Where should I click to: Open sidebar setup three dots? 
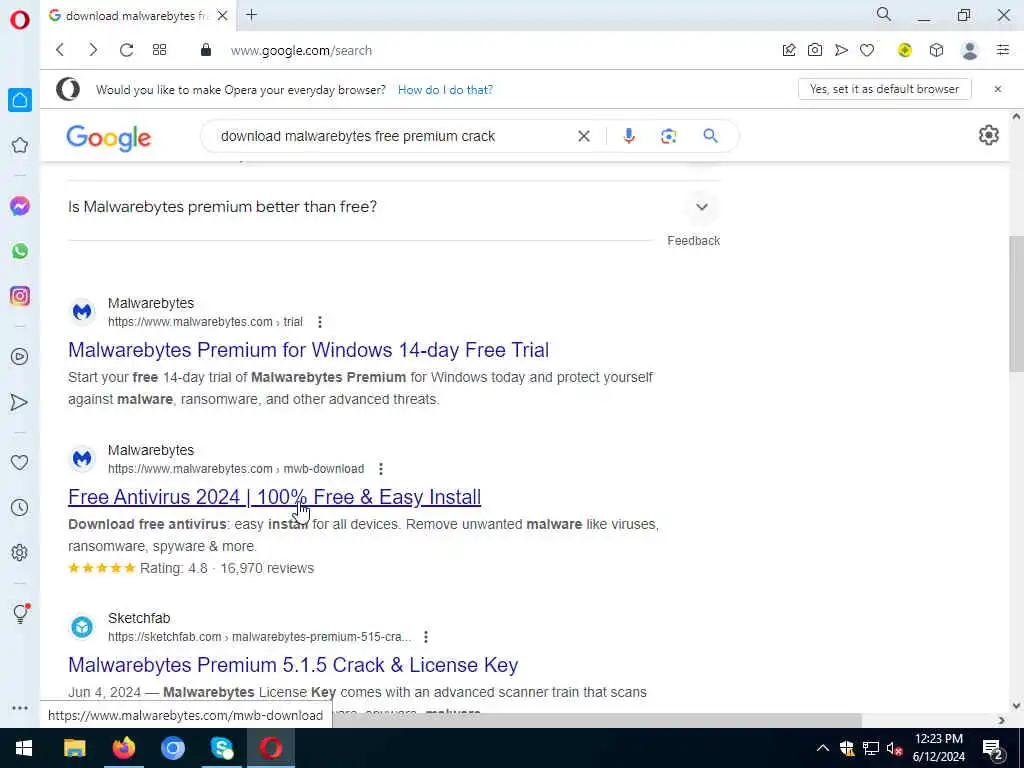(20, 708)
